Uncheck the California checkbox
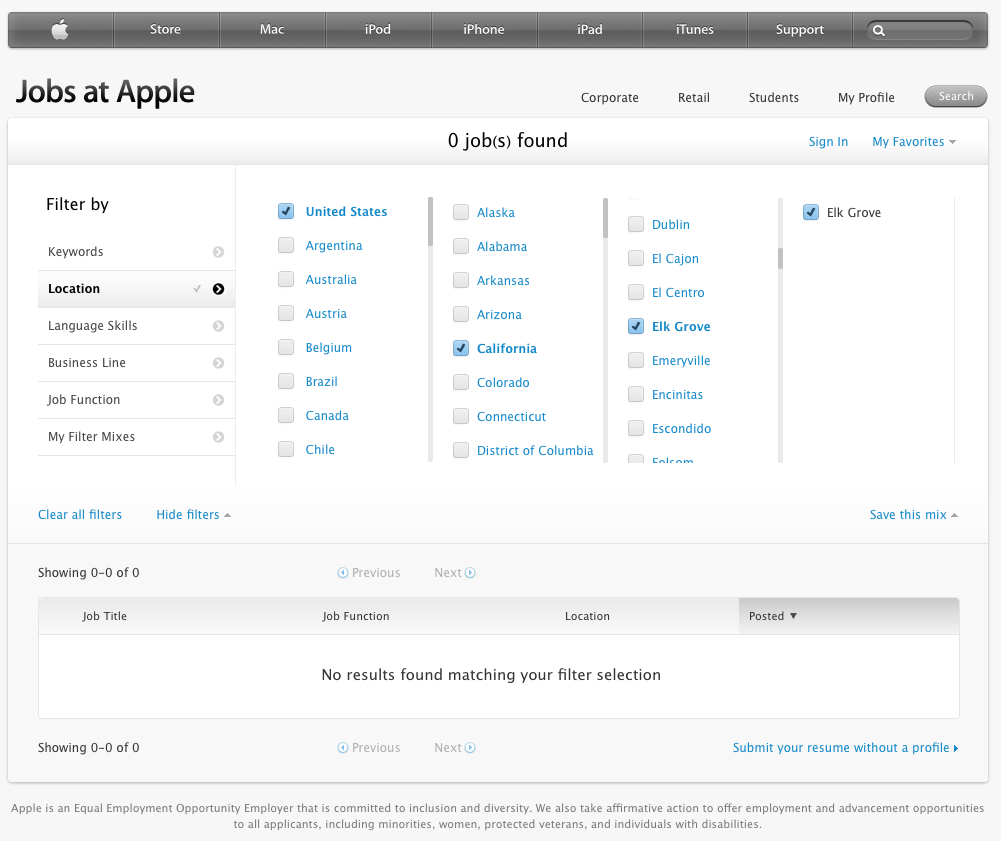This screenshot has height=841, width=1001. click(x=461, y=348)
